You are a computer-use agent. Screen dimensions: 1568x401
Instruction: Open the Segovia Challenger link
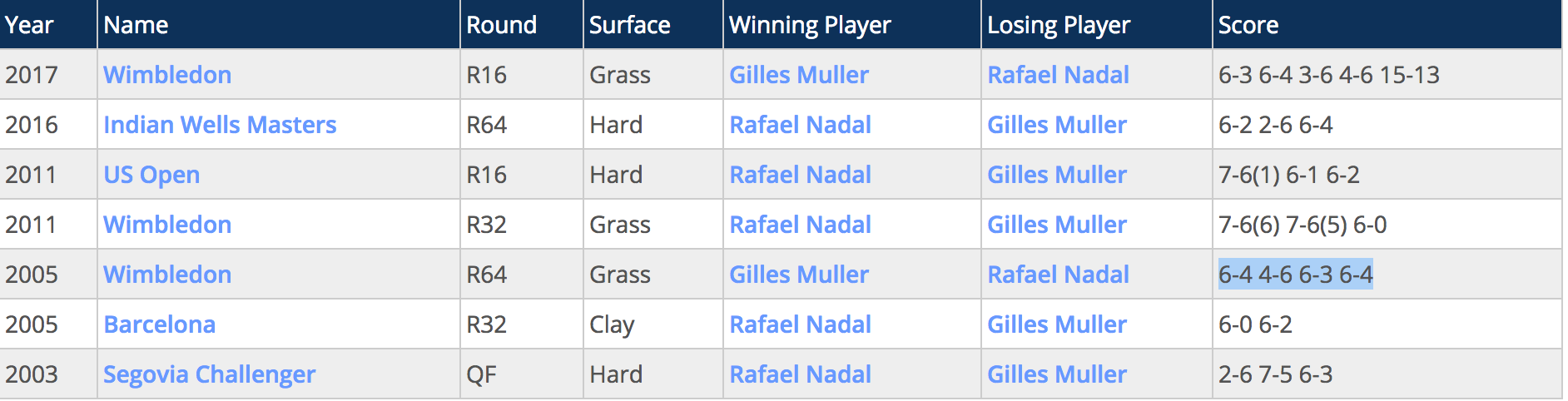209,374
